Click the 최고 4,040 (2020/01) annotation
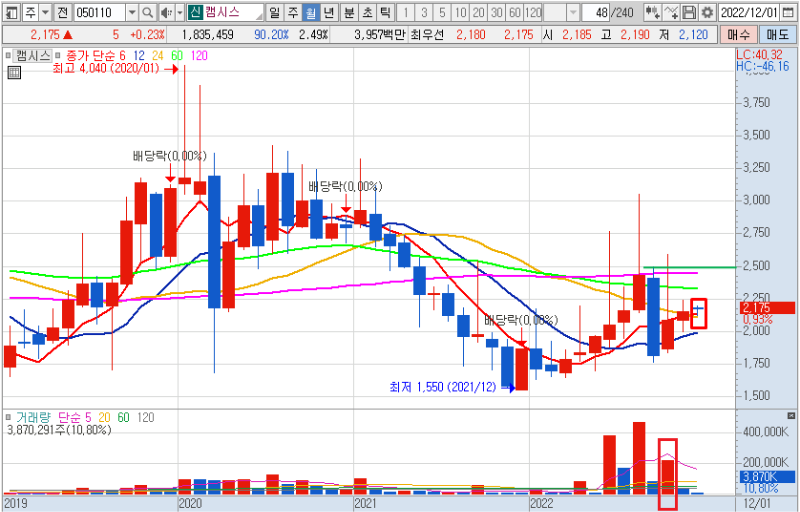The image size is (800, 512). (x=106, y=68)
